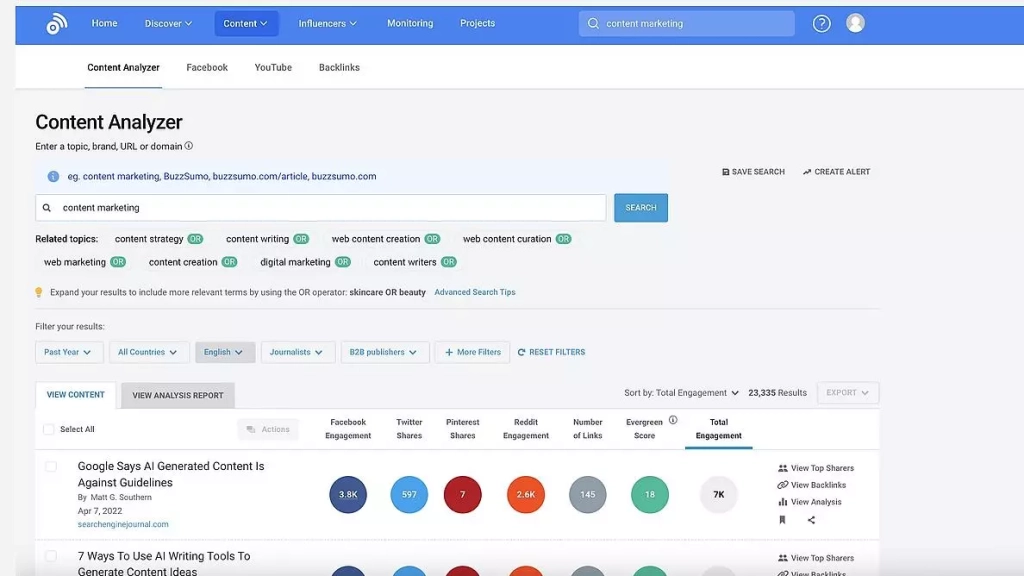
Task: Click the info icon beside 'URL or domain'
Action: (189, 146)
